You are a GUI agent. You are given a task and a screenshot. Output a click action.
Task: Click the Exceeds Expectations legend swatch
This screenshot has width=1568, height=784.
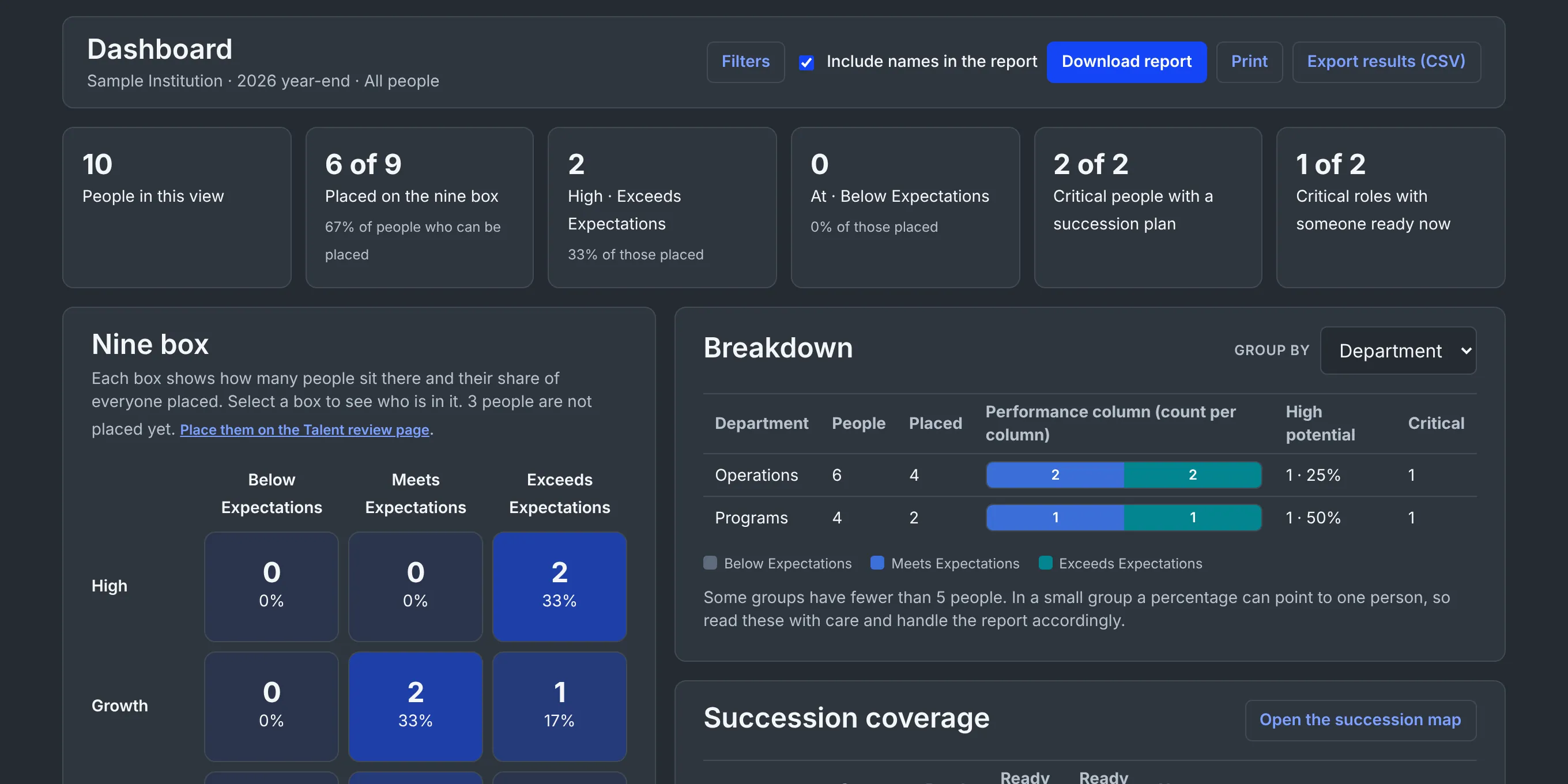[x=1045, y=563]
